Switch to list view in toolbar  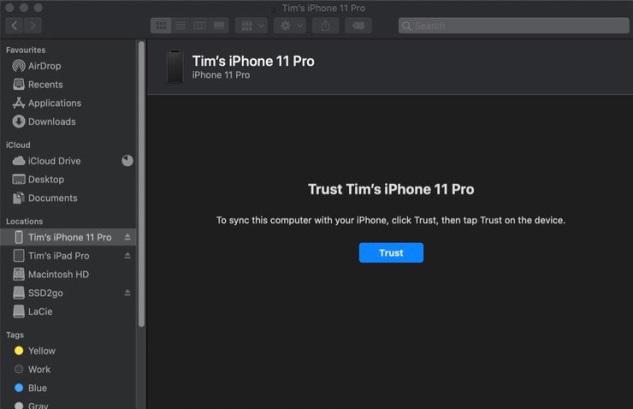click(x=180, y=26)
